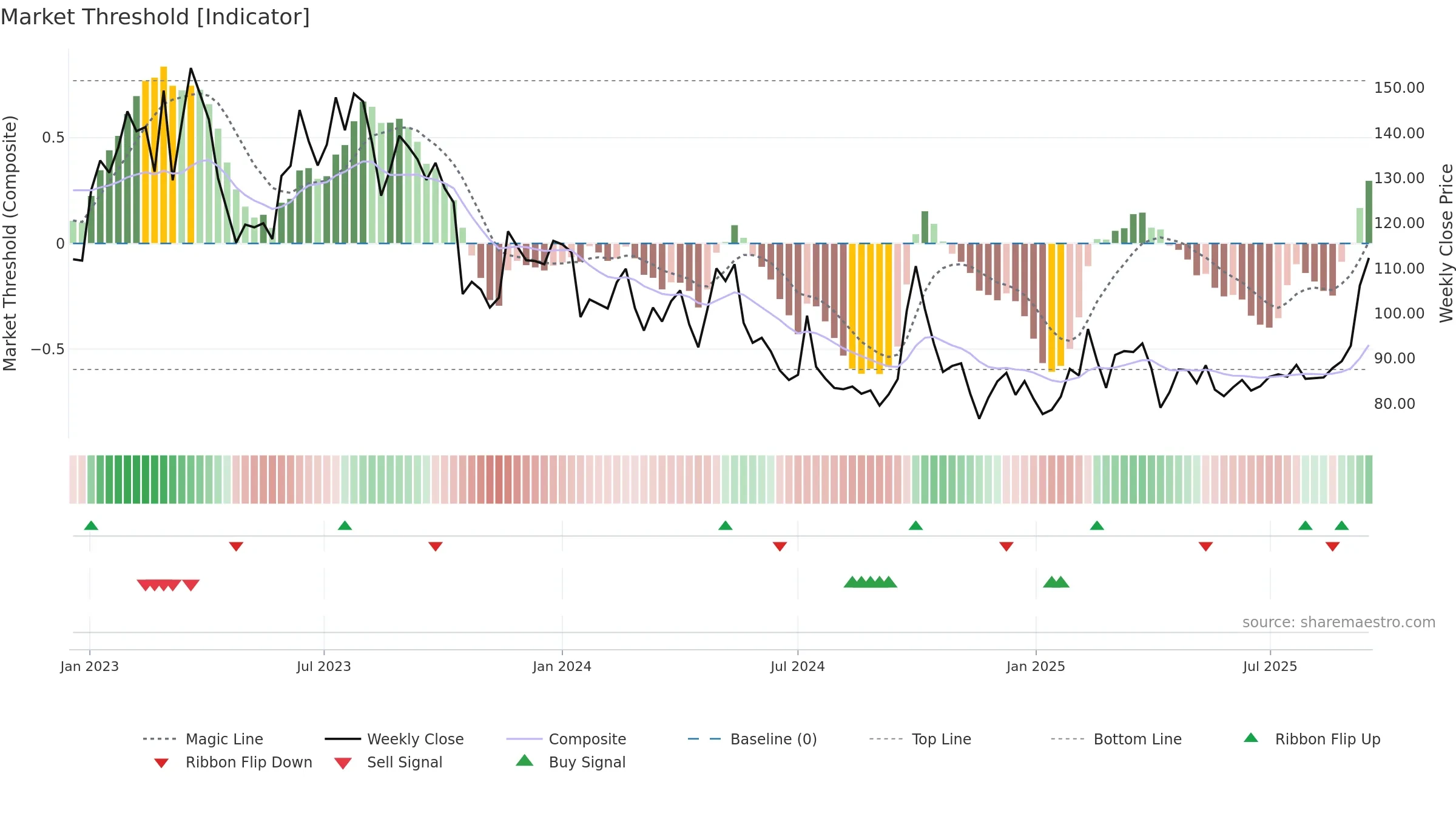The width and height of the screenshot is (1456, 819).
Task: Click the final Ribbon Flip Down marker in Aug 2025
Action: point(1332,547)
